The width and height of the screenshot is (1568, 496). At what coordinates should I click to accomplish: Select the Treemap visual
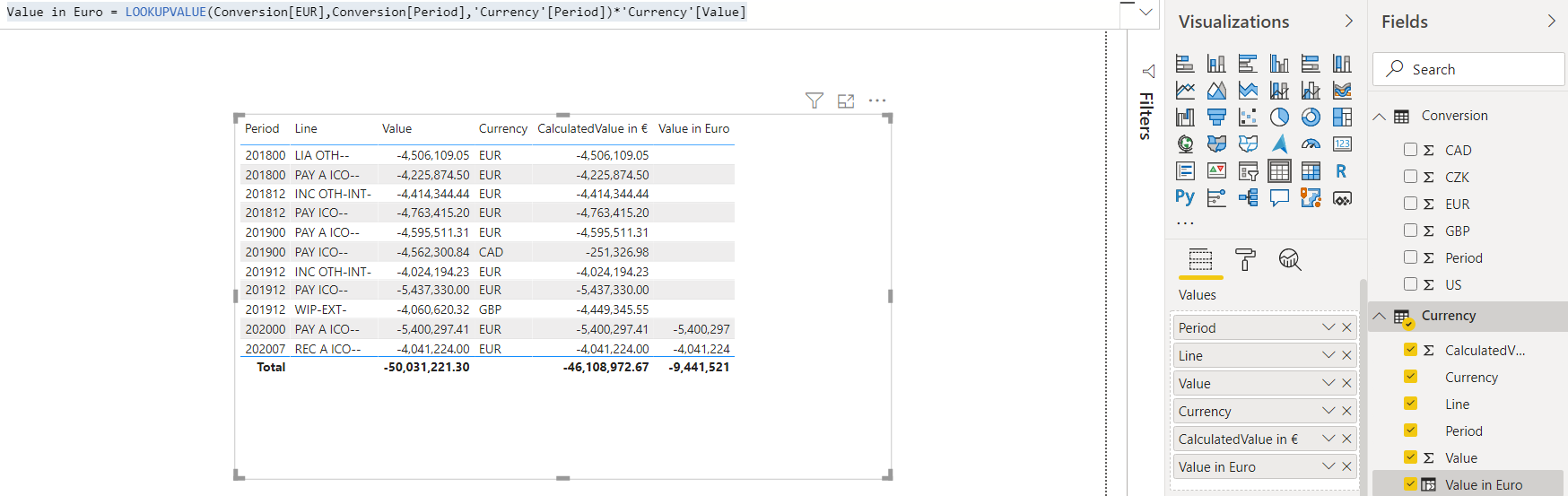click(1342, 117)
